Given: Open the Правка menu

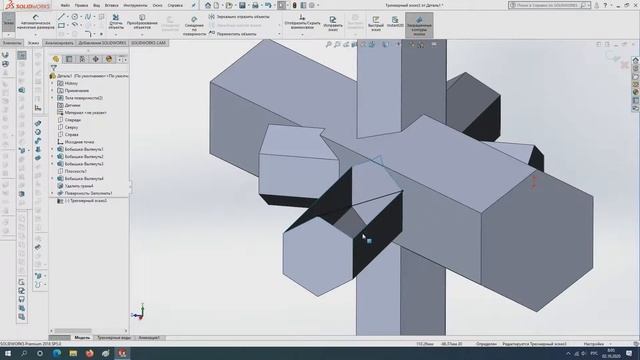Looking at the screenshot, I should [x=81, y=6].
